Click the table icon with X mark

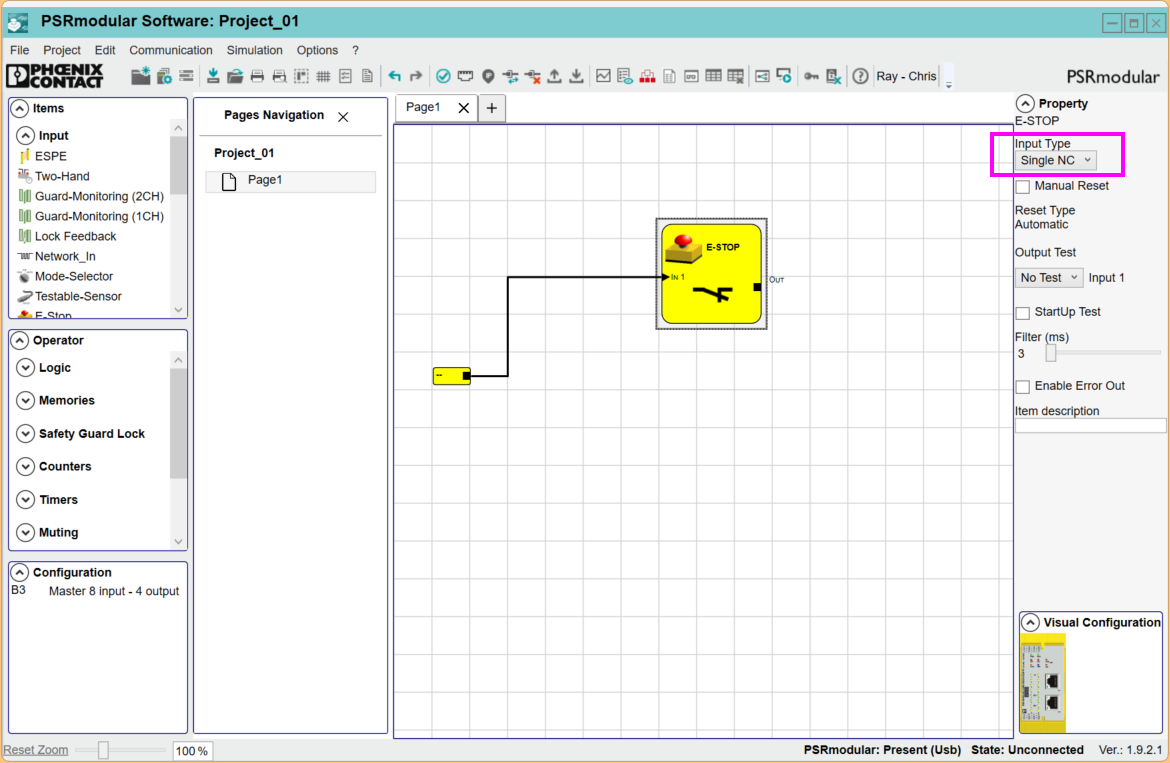[x=736, y=75]
